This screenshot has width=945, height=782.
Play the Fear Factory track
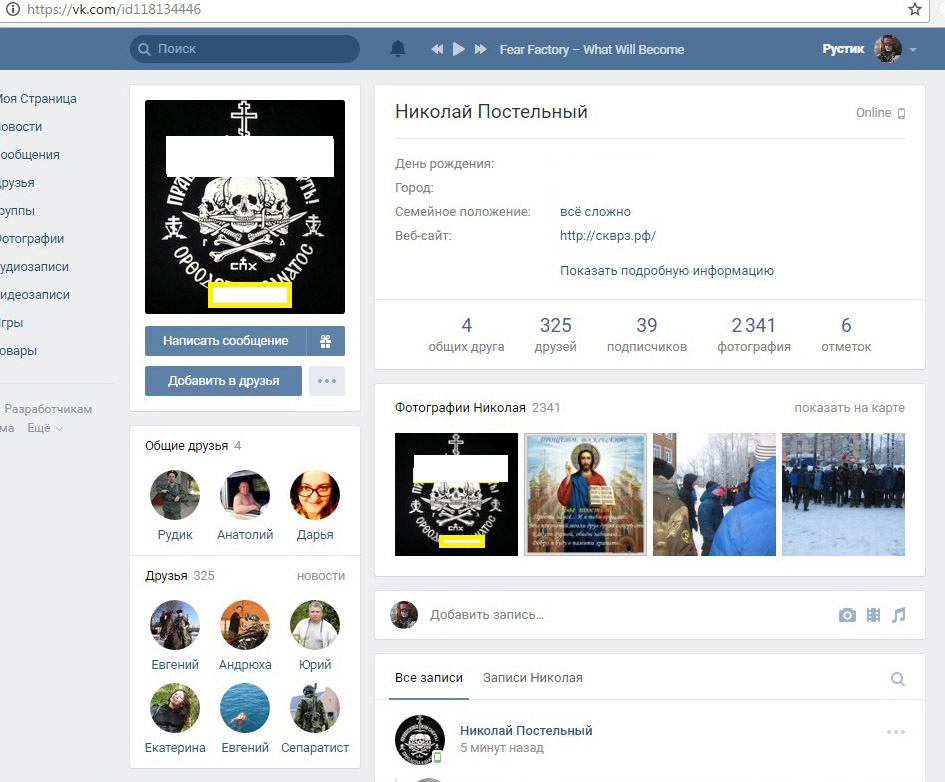point(459,49)
